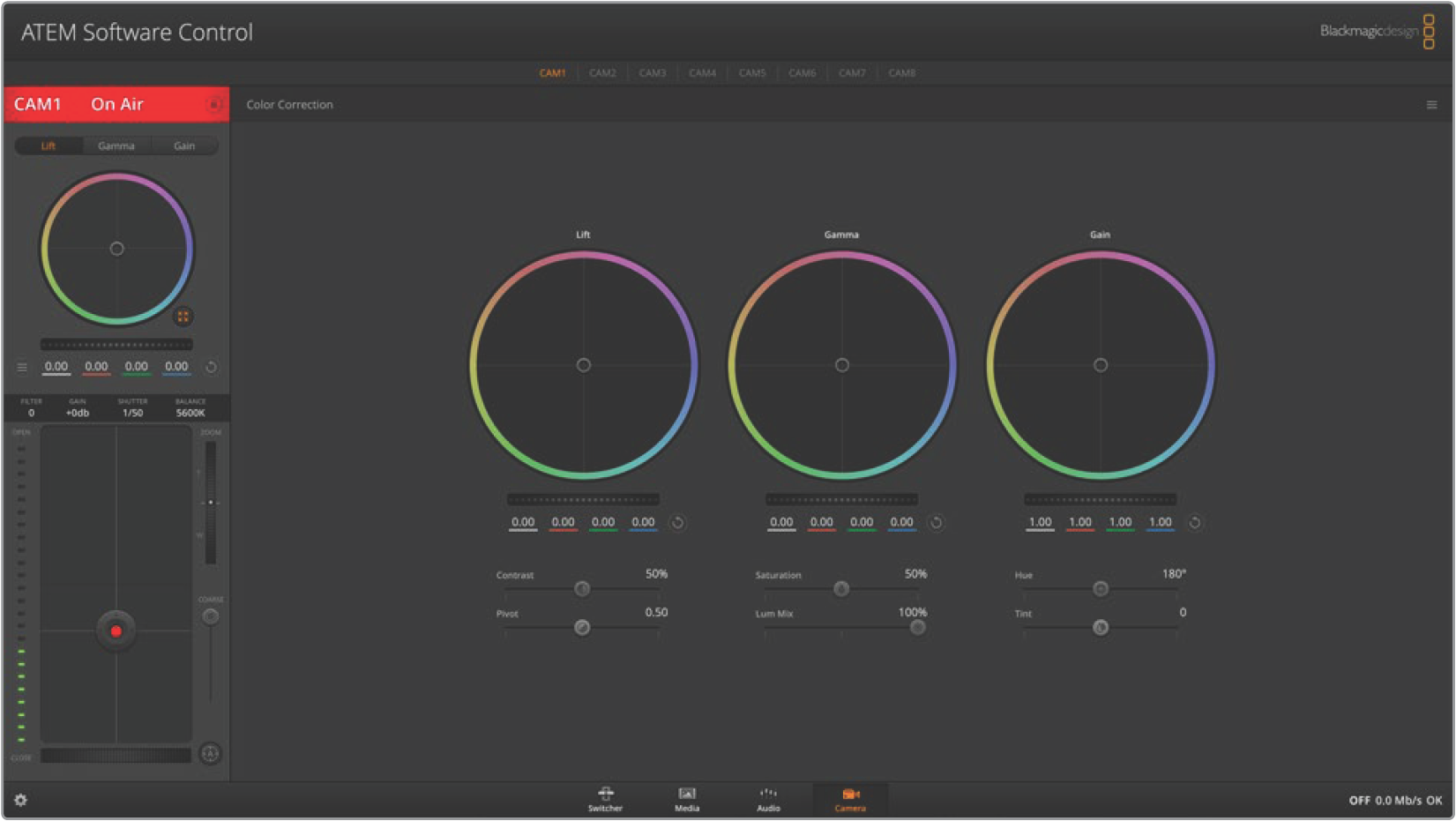
Task: Click the Lift color wheel center point
Action: [x=583, y=365]
